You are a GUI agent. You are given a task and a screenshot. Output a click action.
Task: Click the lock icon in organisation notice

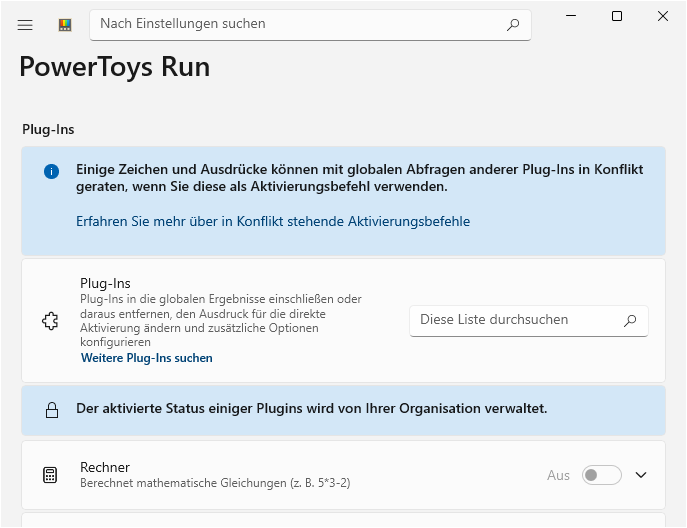(52, 410)
